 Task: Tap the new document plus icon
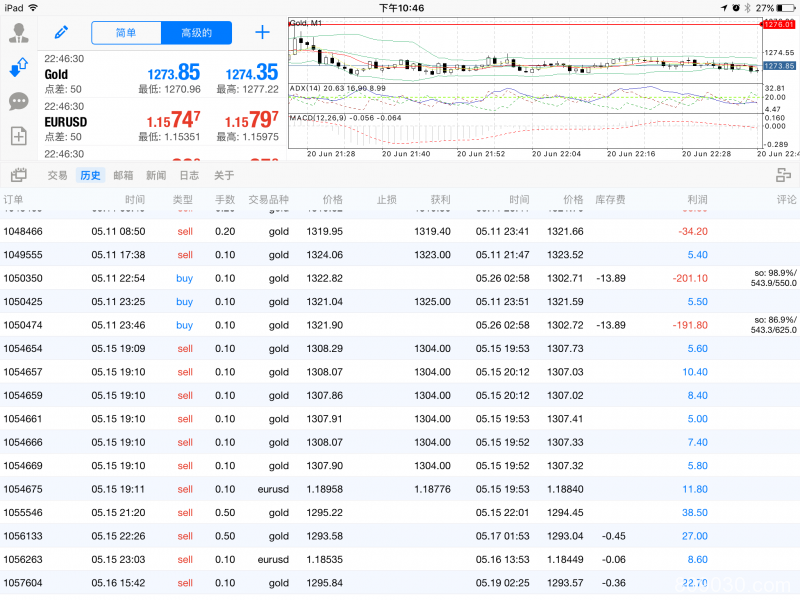click(x=19, y=136)
